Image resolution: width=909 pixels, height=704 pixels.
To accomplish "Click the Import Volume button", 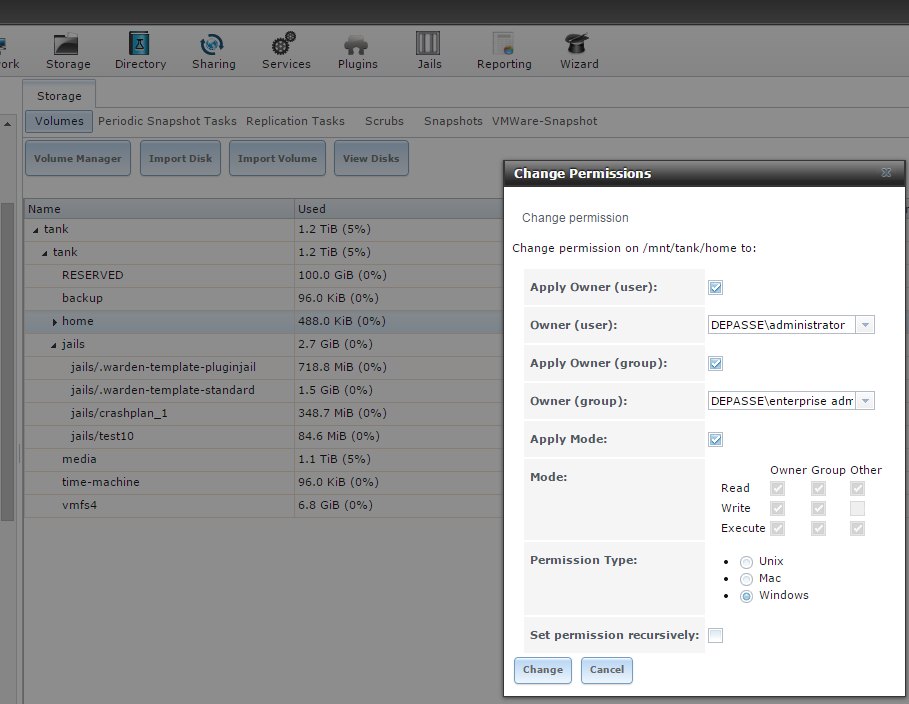I will [277, 158].
